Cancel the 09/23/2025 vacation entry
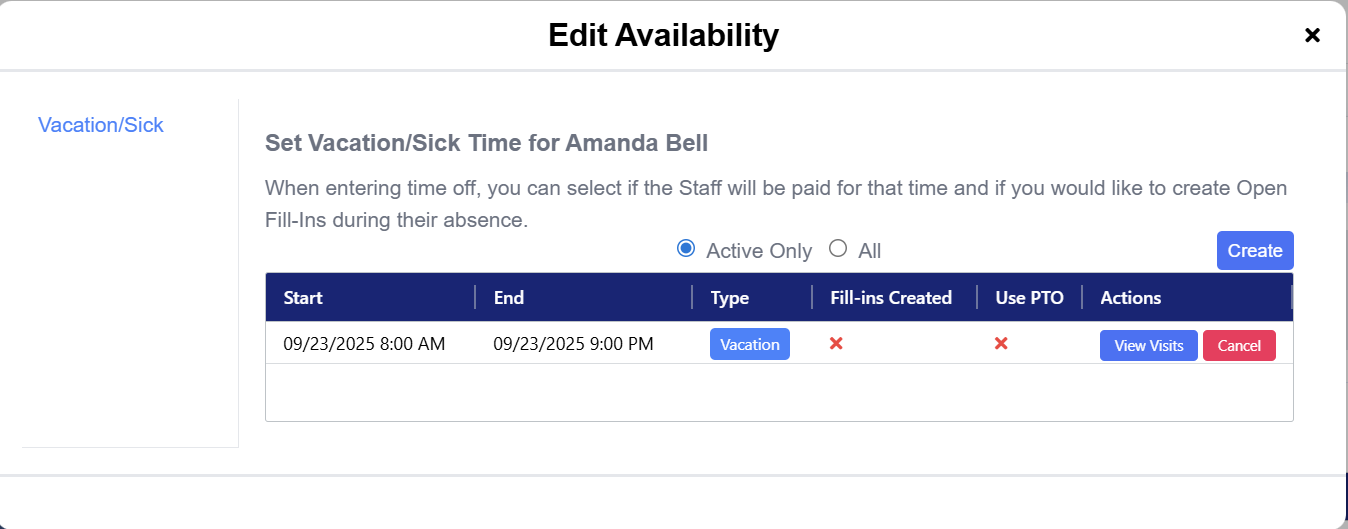Image resolution: width=1348 pixels, height=529 pixels. [x=1239, y=345]
